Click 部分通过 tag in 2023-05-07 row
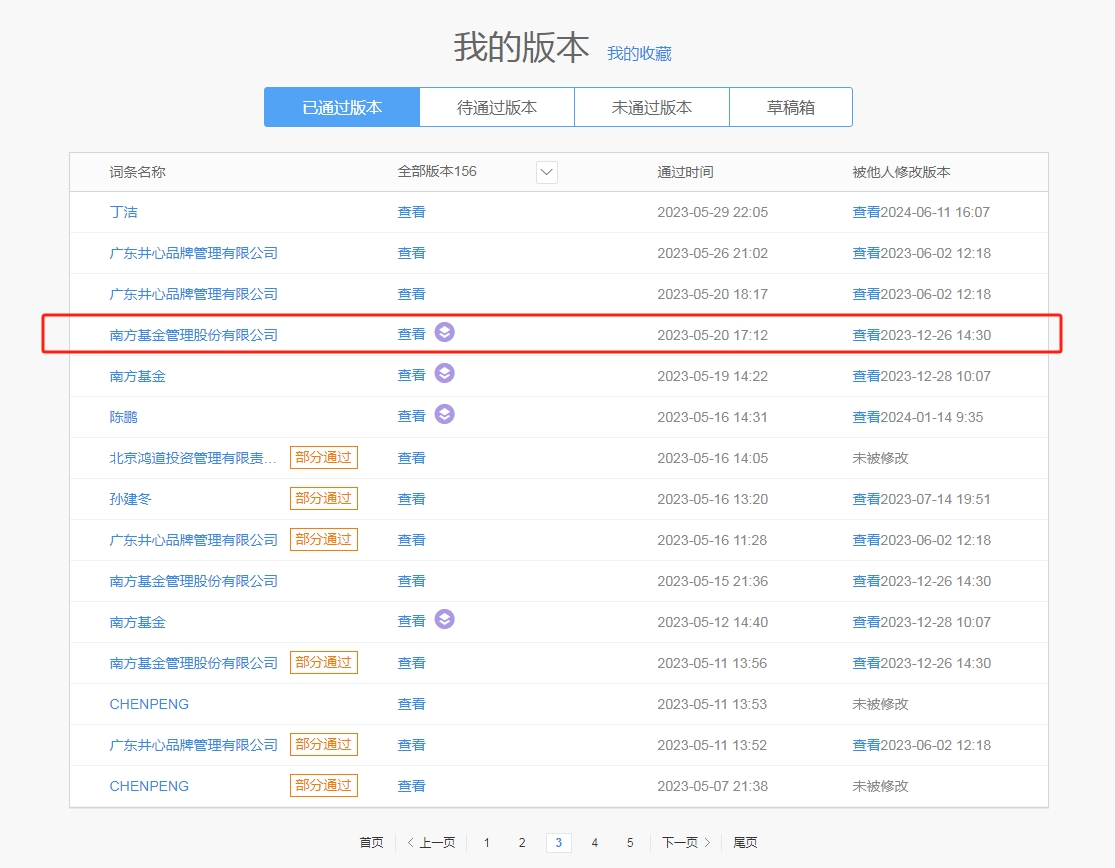Viewport: 1115px width, 868px height. click(x=324, y=786)
